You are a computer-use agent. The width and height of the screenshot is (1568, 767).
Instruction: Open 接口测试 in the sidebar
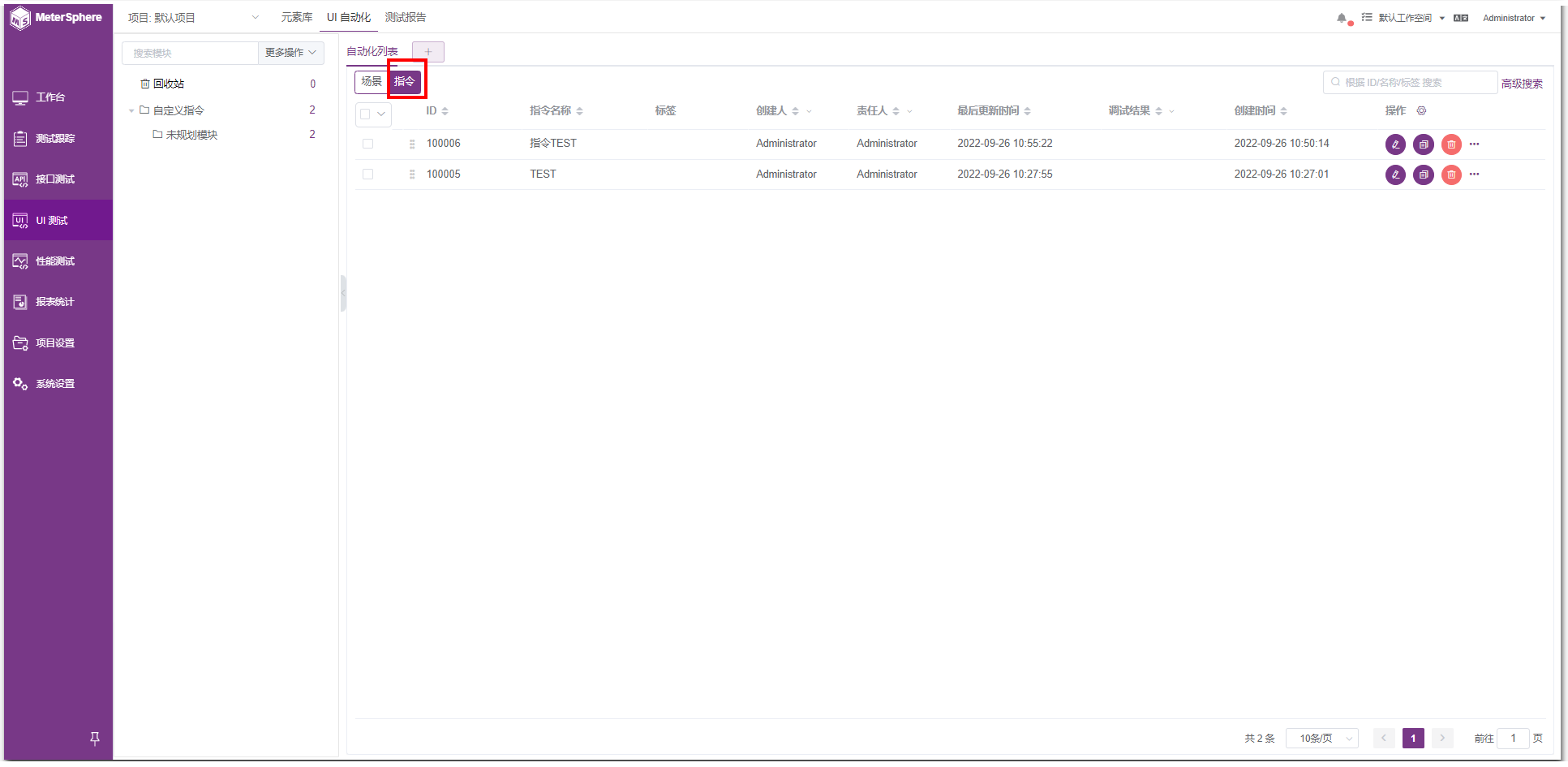58,179
